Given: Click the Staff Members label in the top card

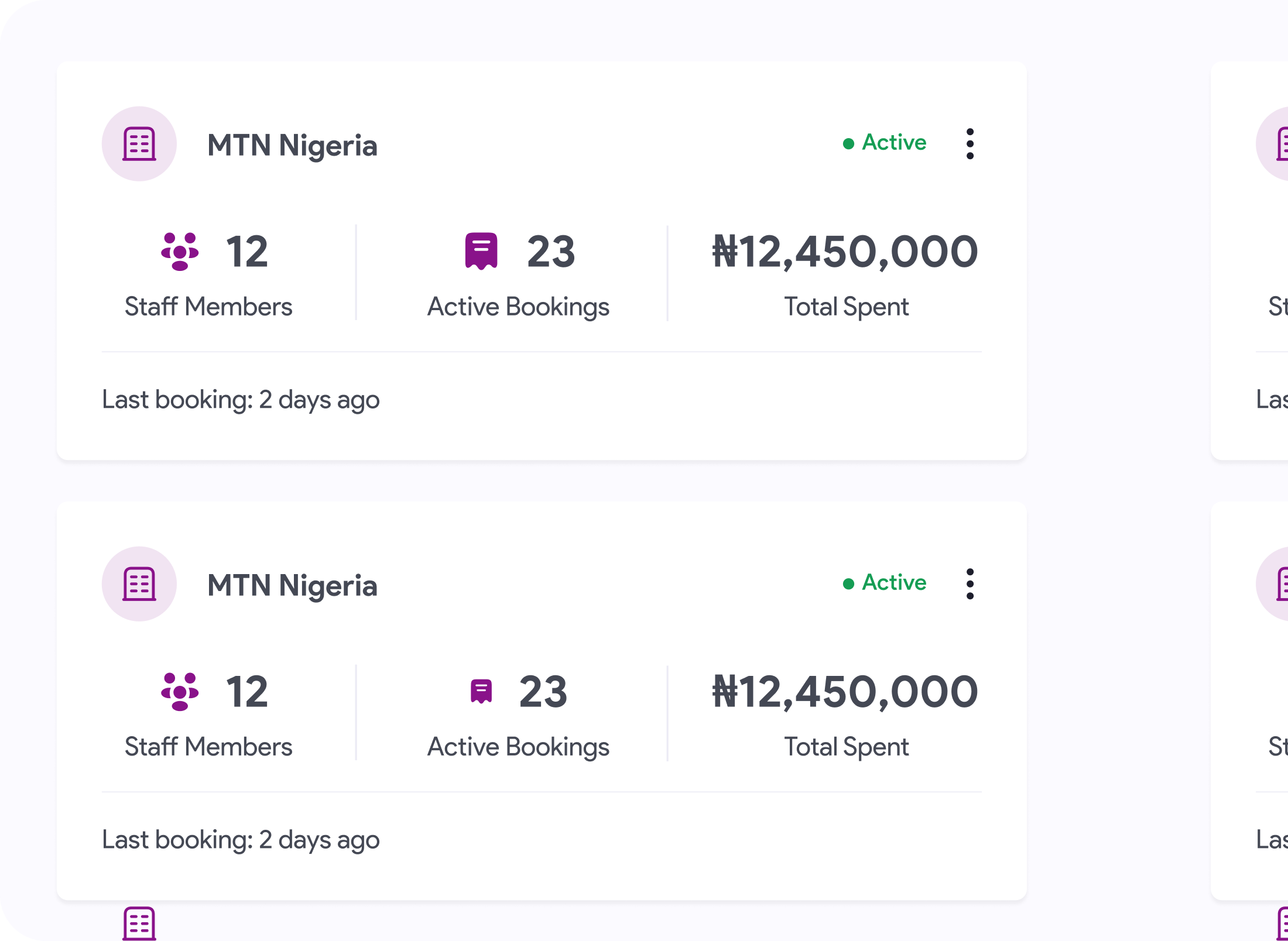Looking at the screenshot, I should click(x=208, y=307).
